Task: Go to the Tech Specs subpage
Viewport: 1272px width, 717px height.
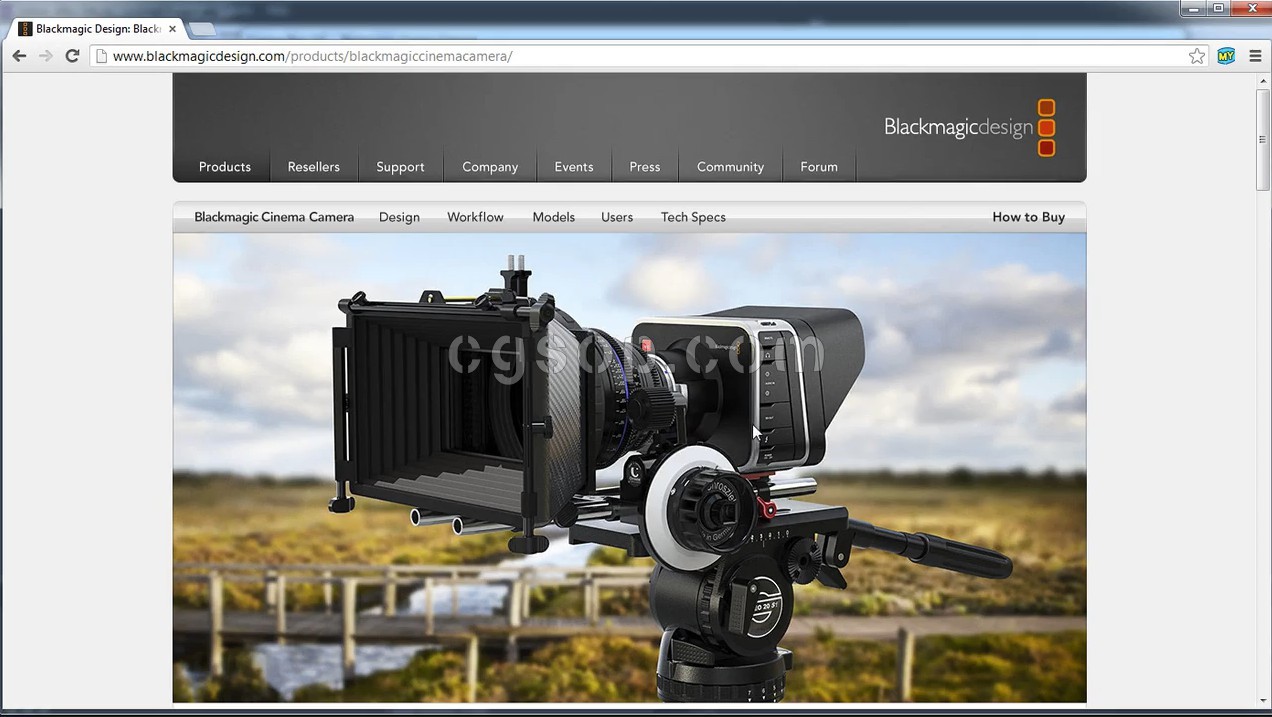Action: pyautogui.click(x=693, y=217)
